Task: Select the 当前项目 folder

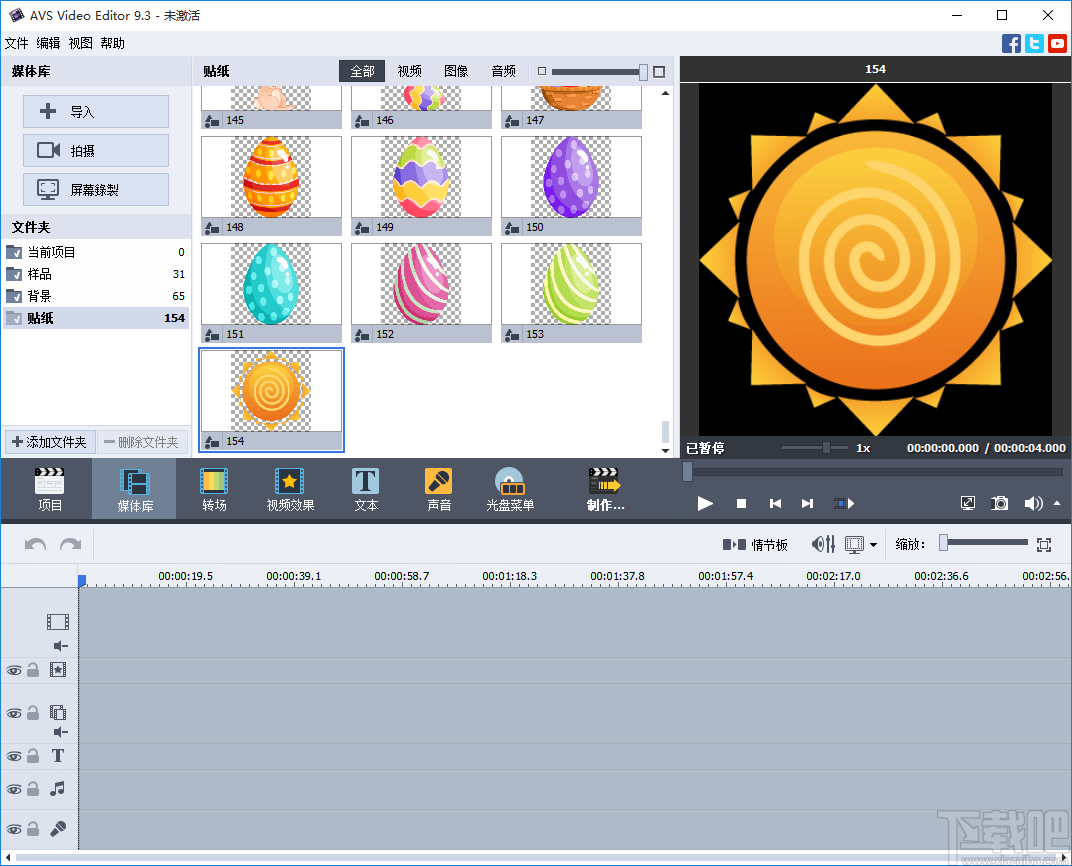Action: pyautogui.click(x=96, y=252)
